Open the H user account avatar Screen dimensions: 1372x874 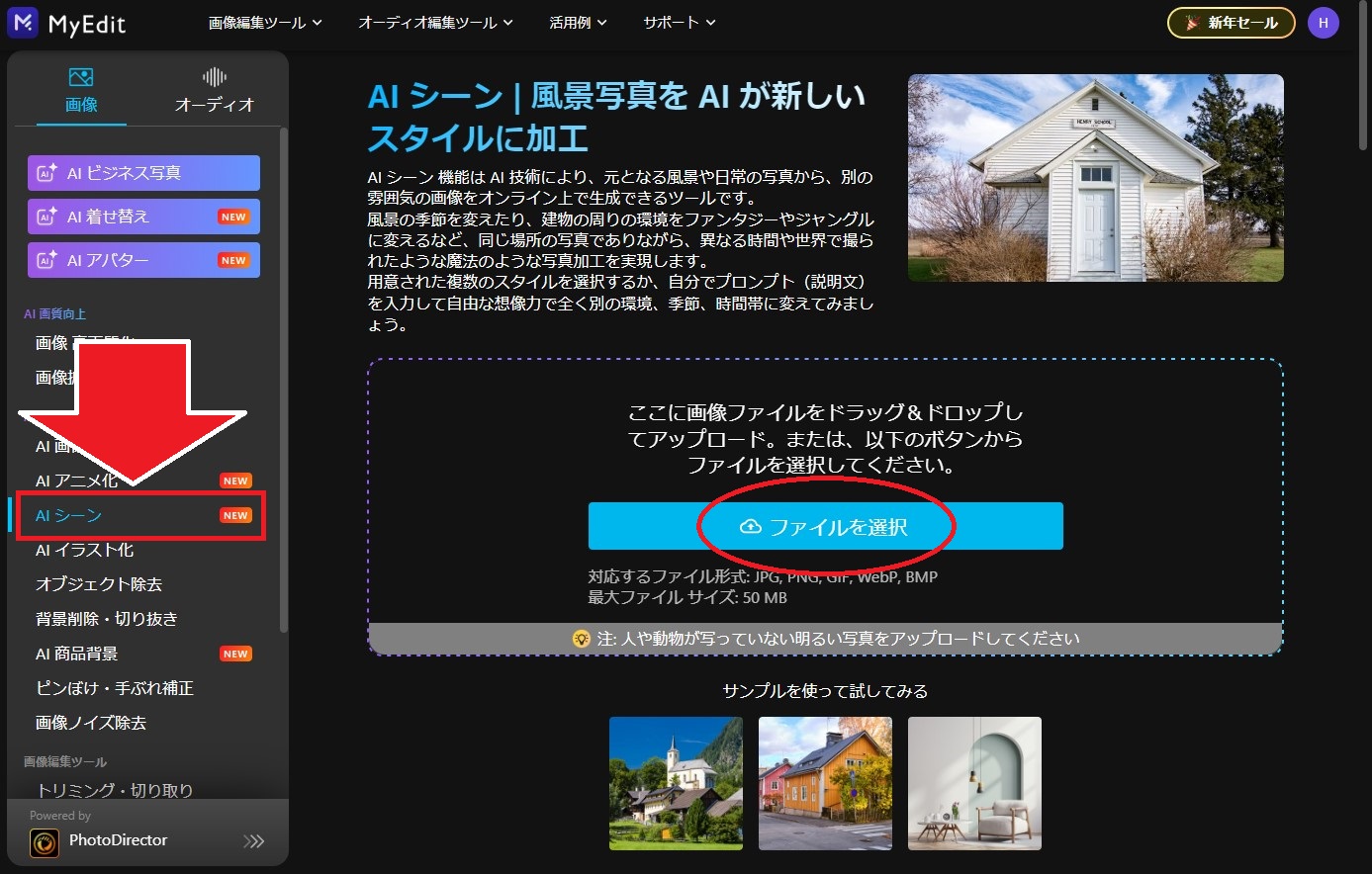(x=1323, y=23)
